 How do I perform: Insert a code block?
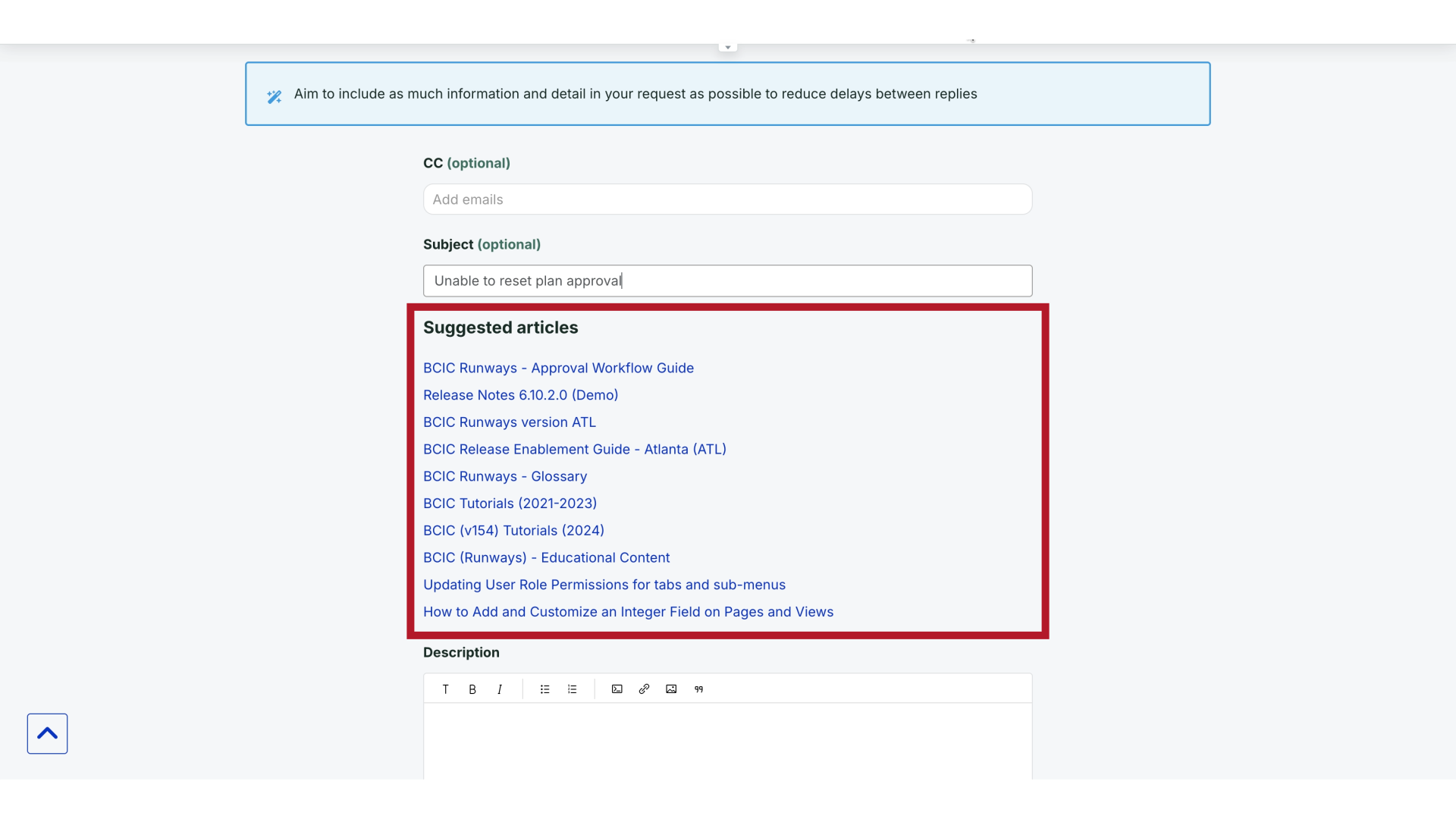[x=617, y=689]
